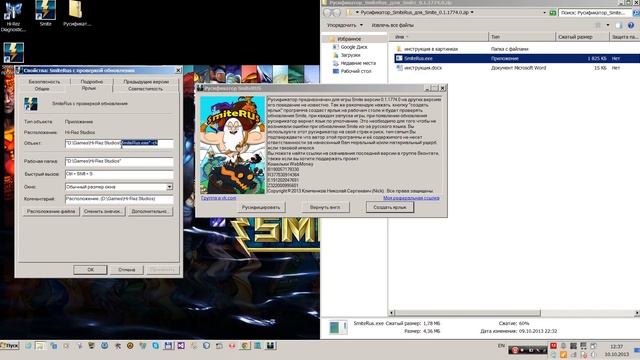The width and height of the screenshot is (640, 360).
Task: Click the EN language indicator
Action: point(501,346)
